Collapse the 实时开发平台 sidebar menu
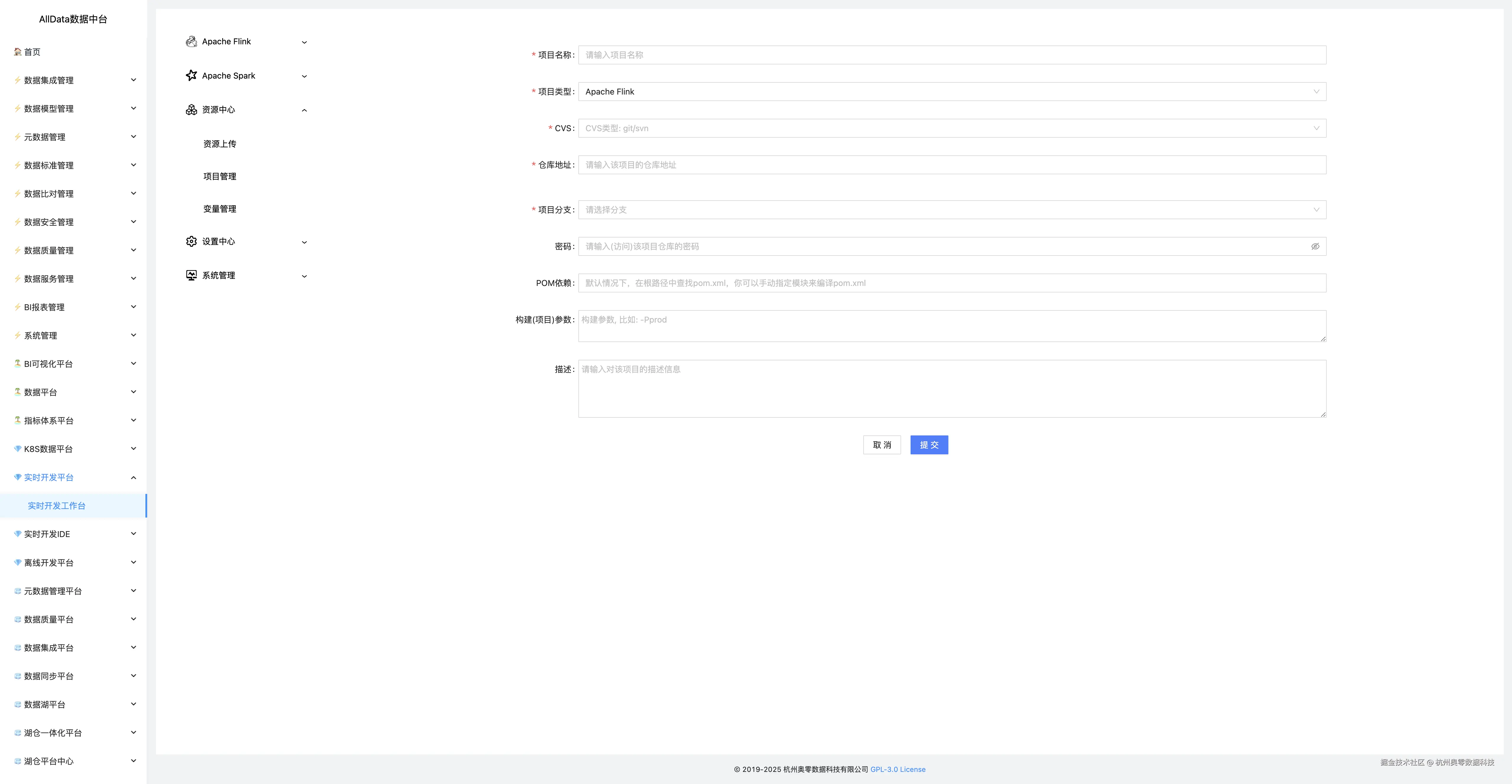This screenshot has width=1512, height=784. (133, 478)
